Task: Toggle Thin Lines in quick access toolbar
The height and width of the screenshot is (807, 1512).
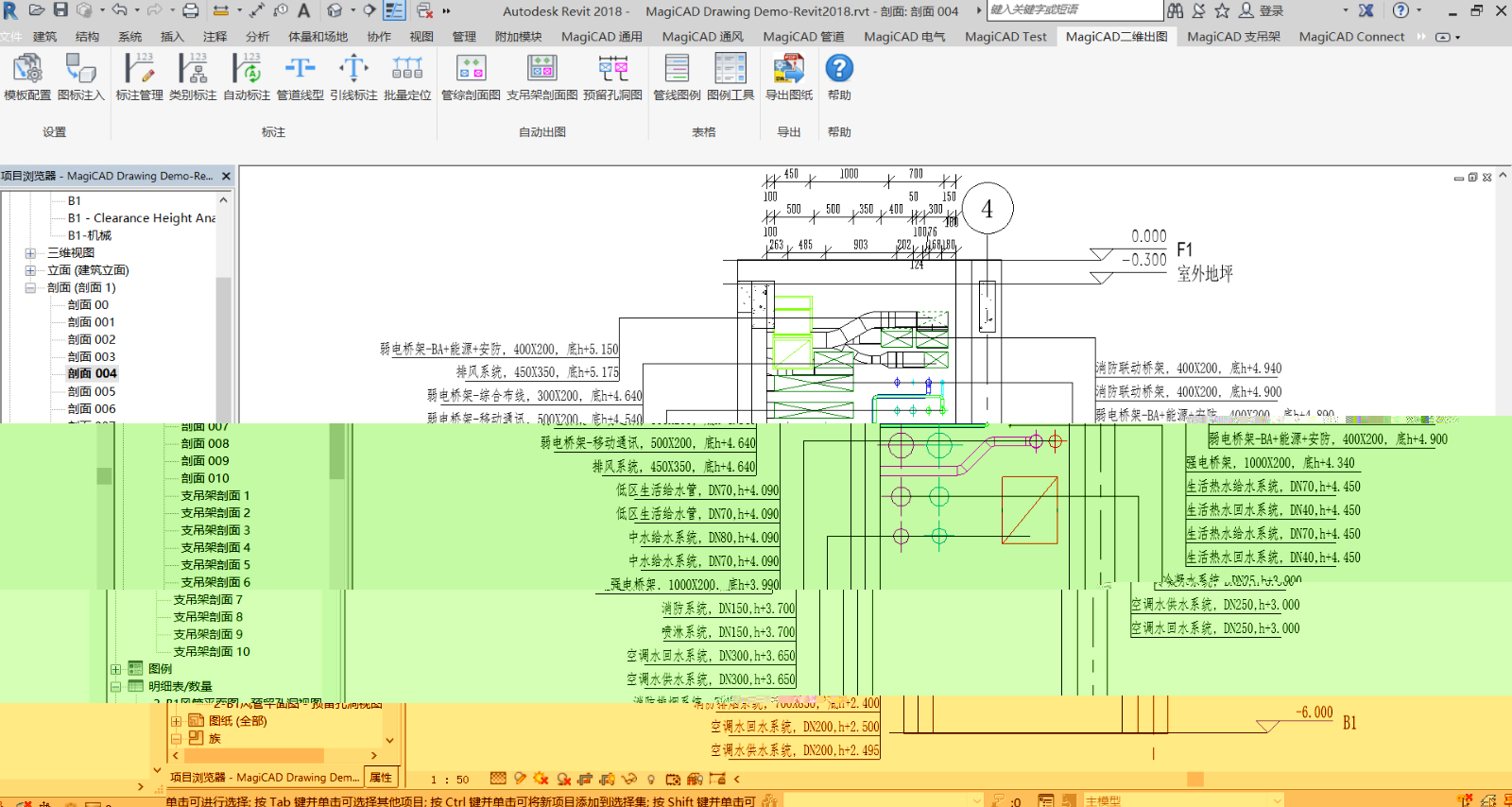Action: click(394, 10)
